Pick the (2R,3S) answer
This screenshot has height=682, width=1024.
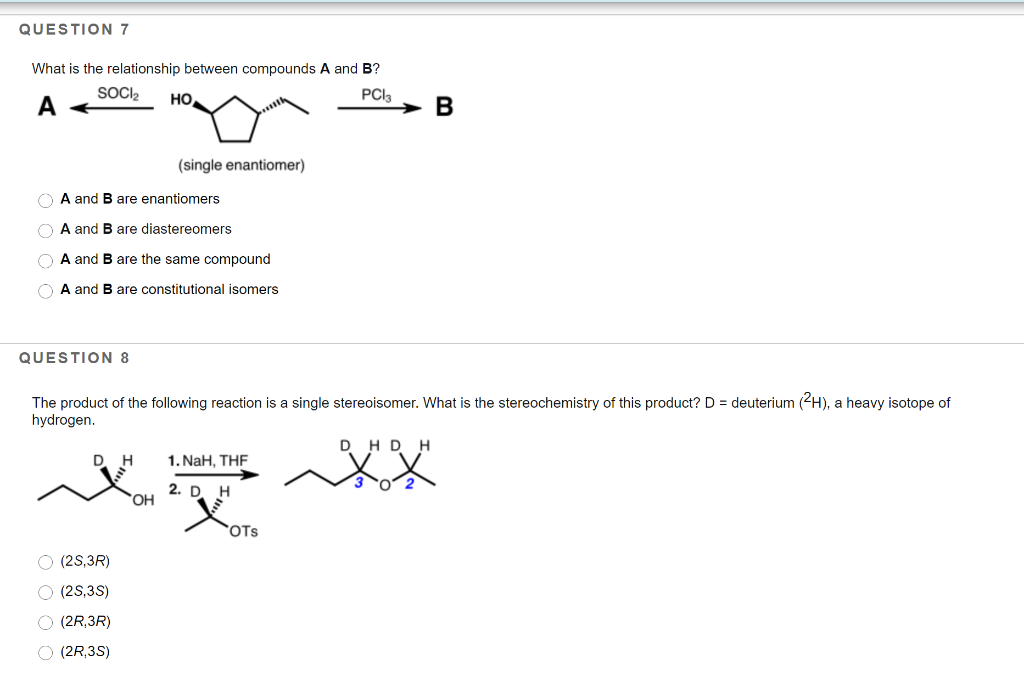(x=45, y=652)
